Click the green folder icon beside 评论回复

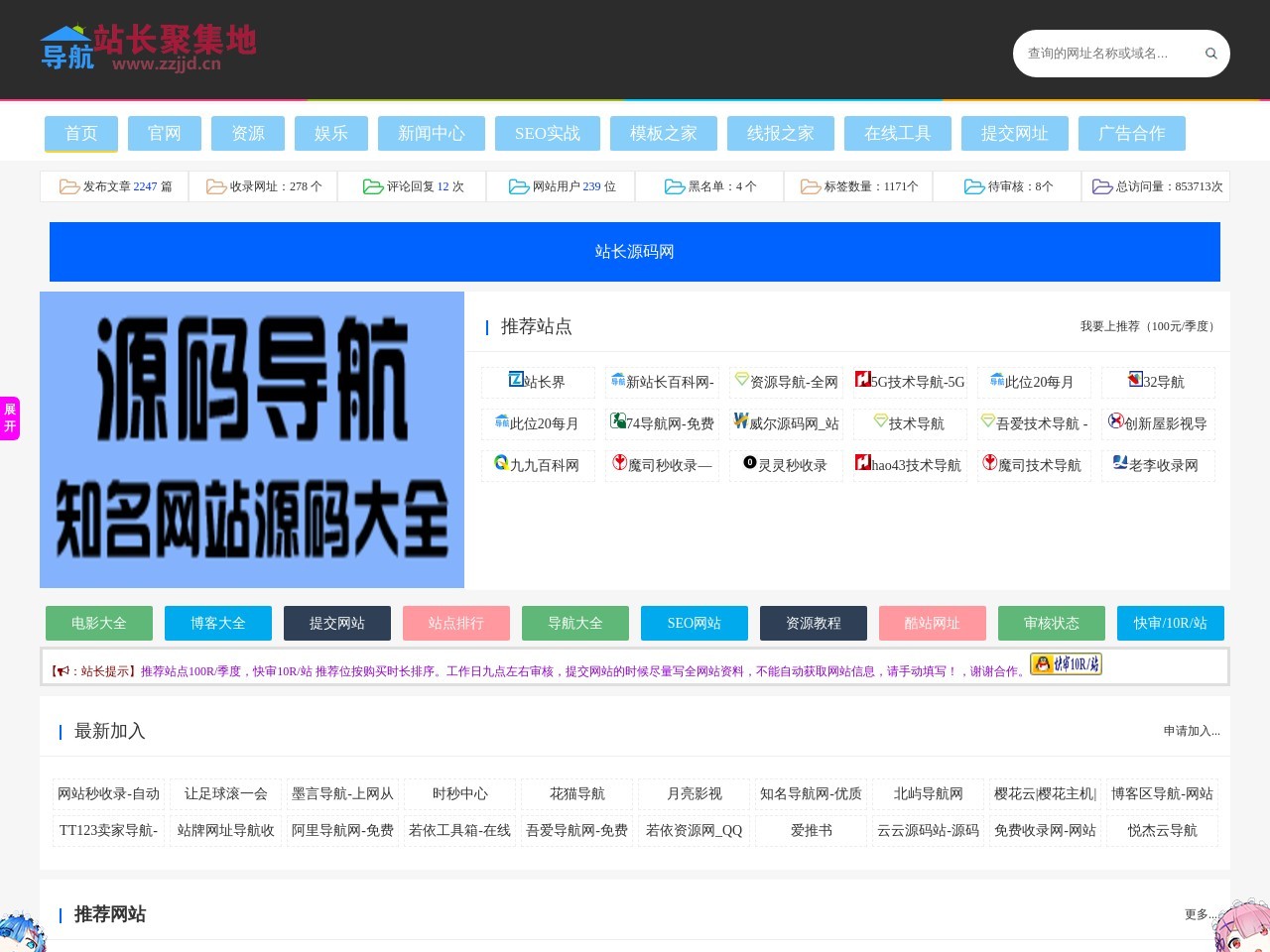click(373, 186)
